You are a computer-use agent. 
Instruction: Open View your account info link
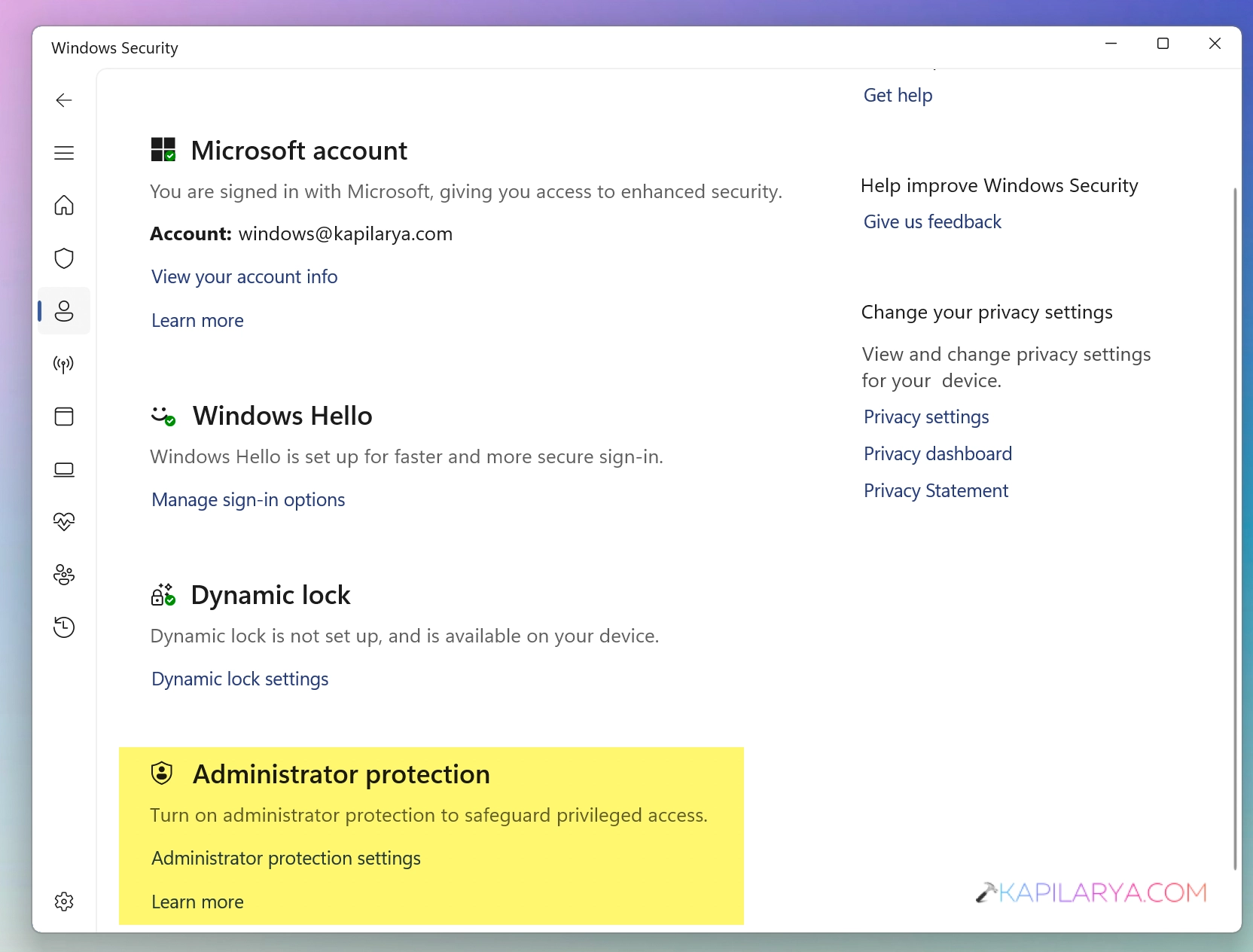[245, 277]
